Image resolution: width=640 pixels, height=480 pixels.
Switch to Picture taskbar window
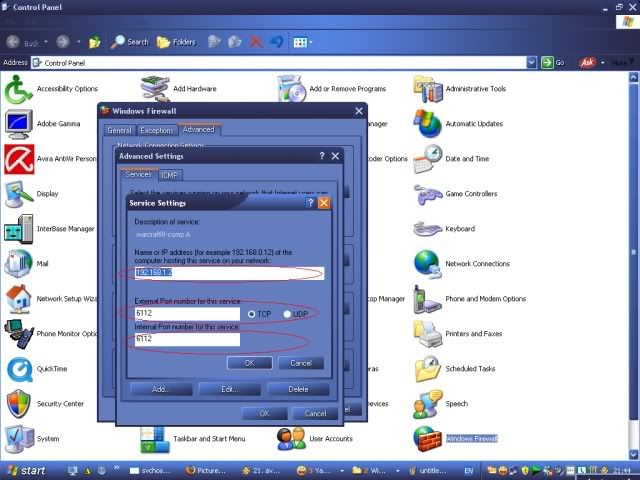click(207, 471)
